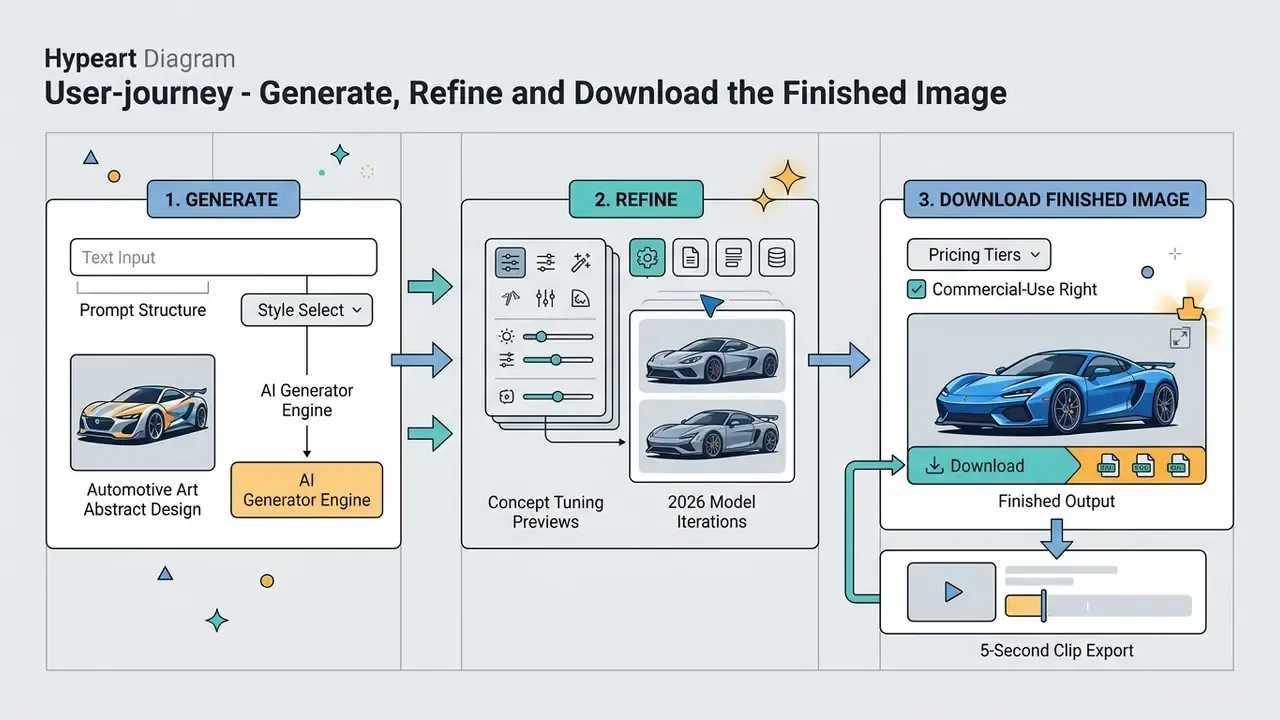Select the abstract automotive art car thumbnail

click(x=142, y=412)
